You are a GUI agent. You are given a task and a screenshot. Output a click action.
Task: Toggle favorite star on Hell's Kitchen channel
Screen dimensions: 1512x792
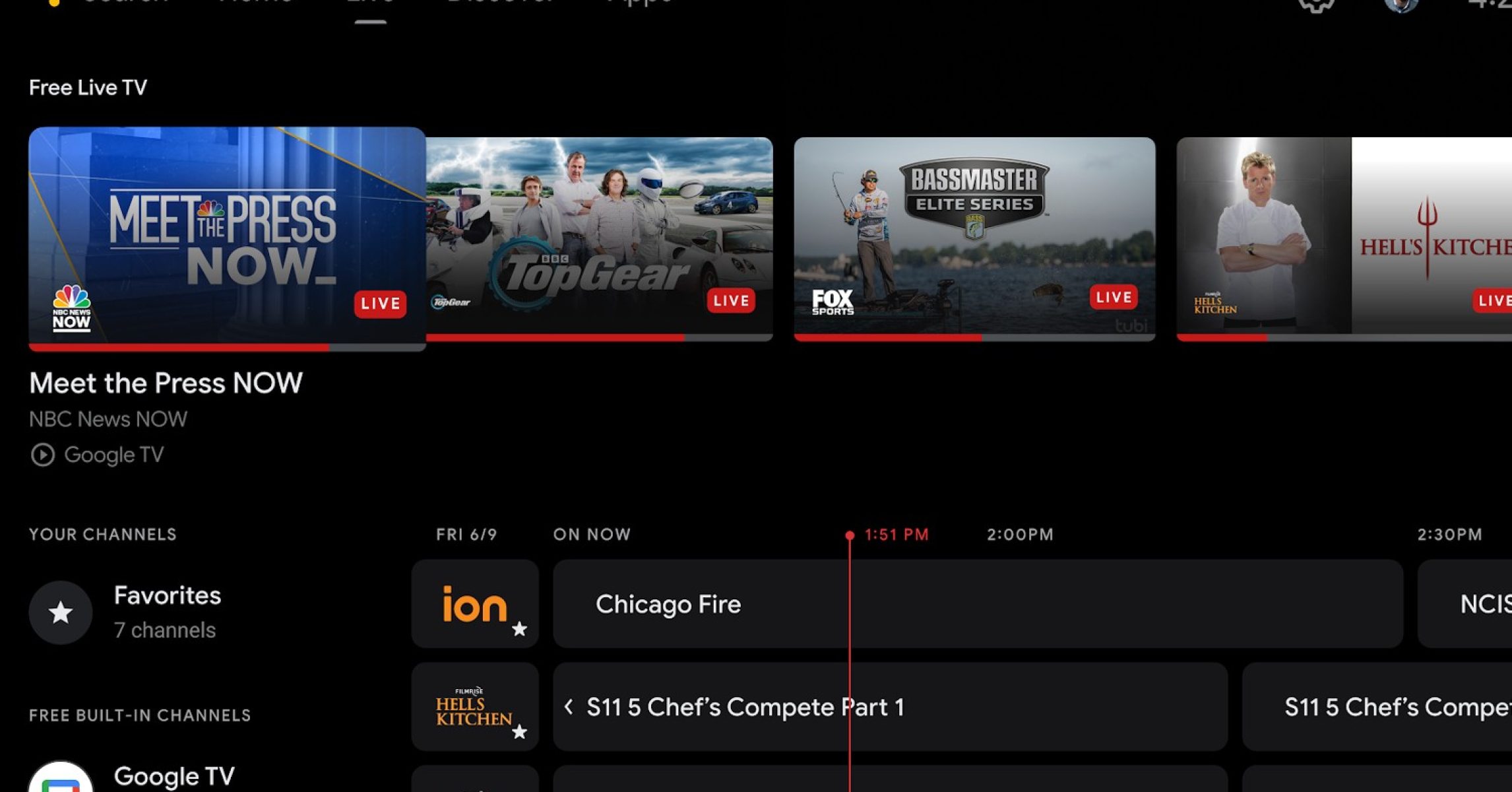[520, 731]
